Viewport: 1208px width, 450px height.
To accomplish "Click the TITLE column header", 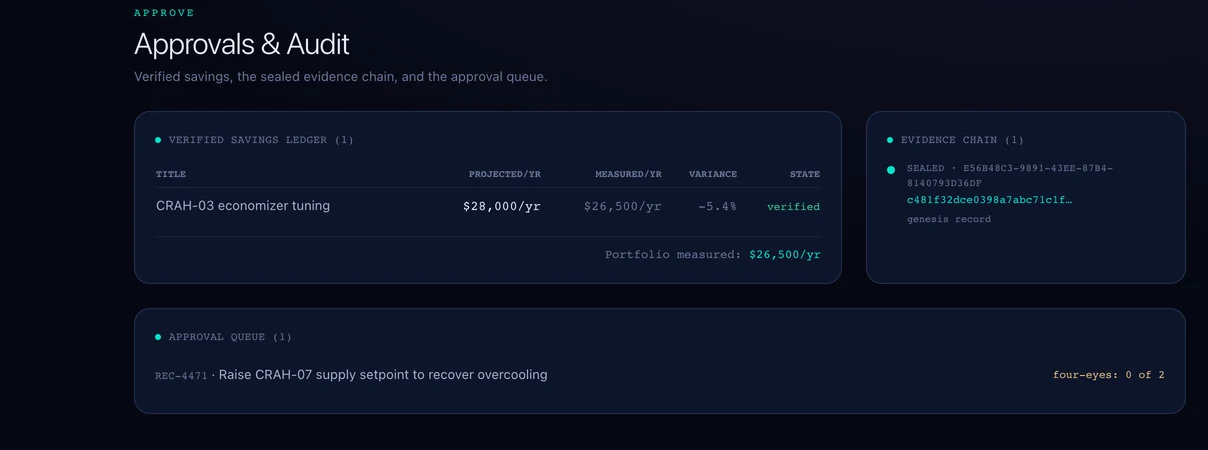I will coord(171,174).
